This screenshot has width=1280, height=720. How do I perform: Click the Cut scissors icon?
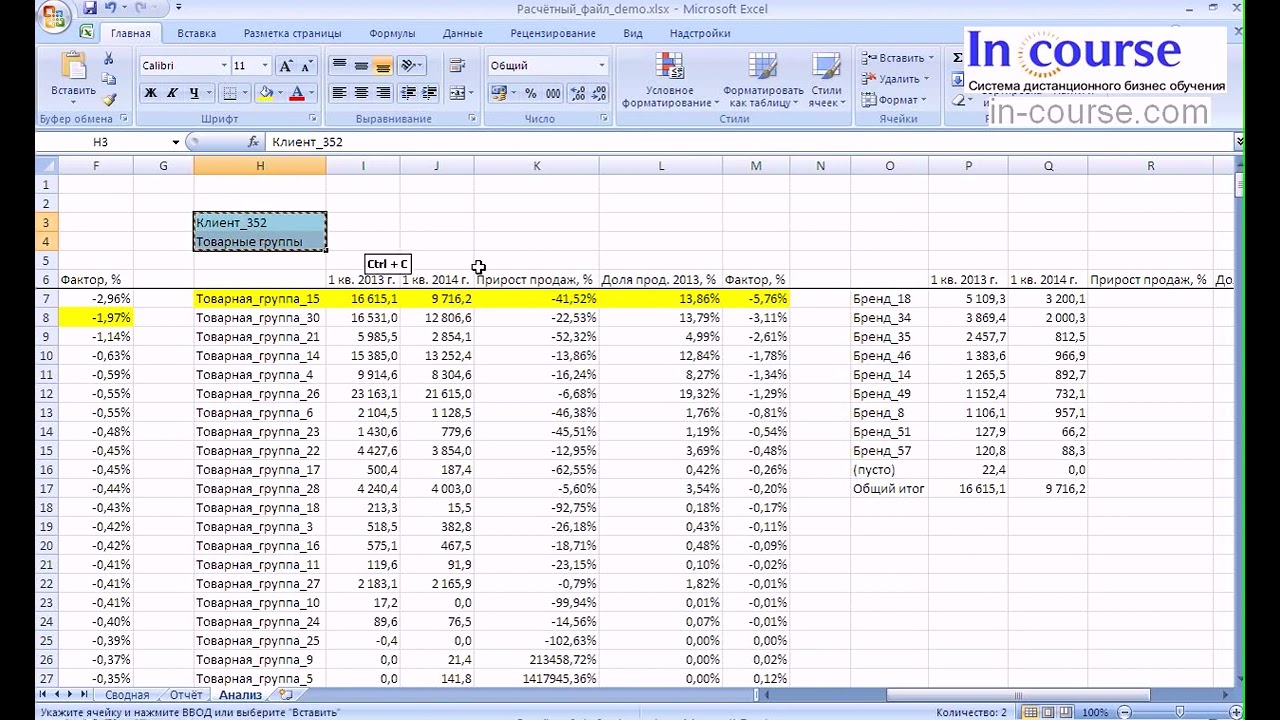[108, 59]
